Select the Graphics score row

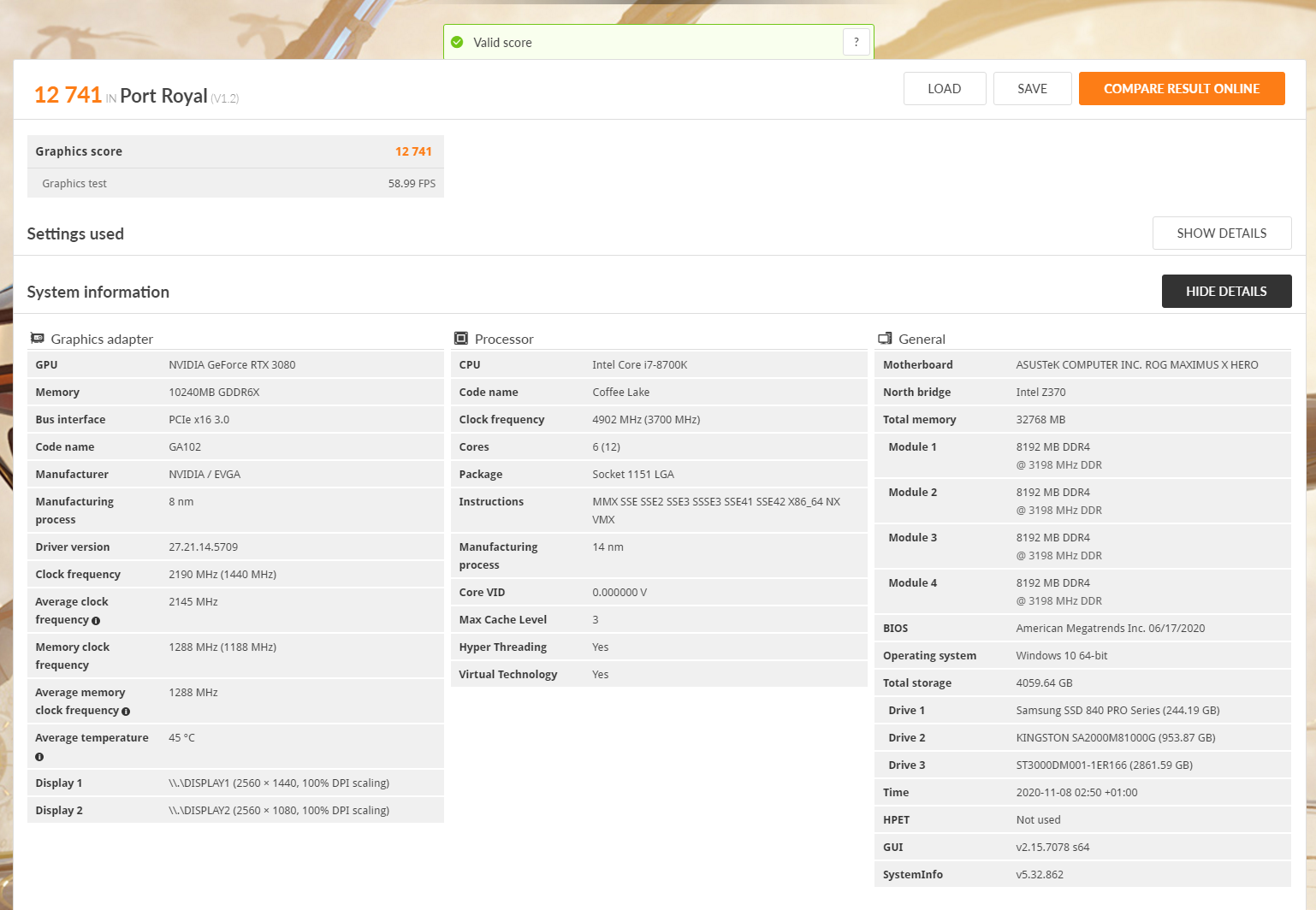click(235, 151)
